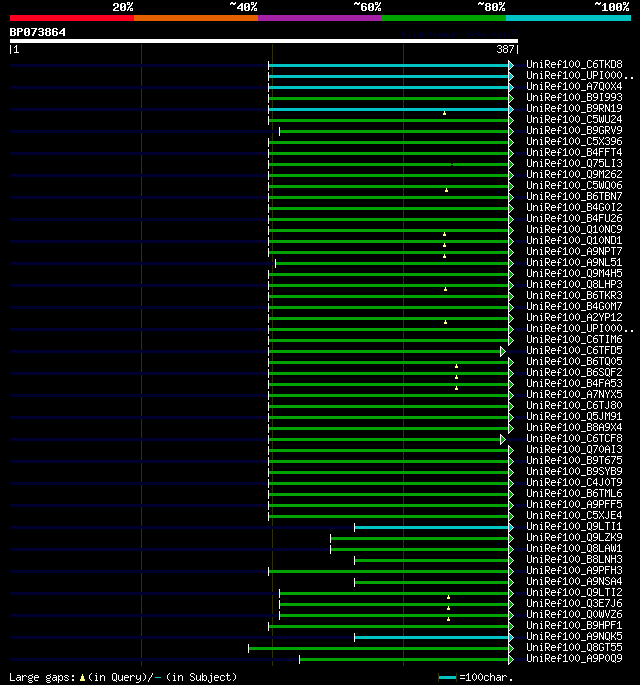Open hit UniRef100_C6TKD8

[x=574, y=64]
